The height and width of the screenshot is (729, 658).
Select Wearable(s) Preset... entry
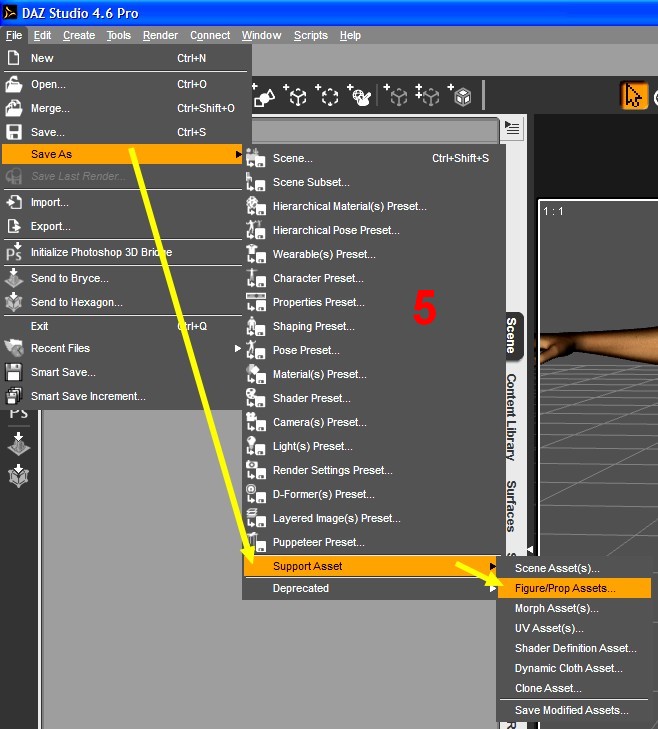374,254
